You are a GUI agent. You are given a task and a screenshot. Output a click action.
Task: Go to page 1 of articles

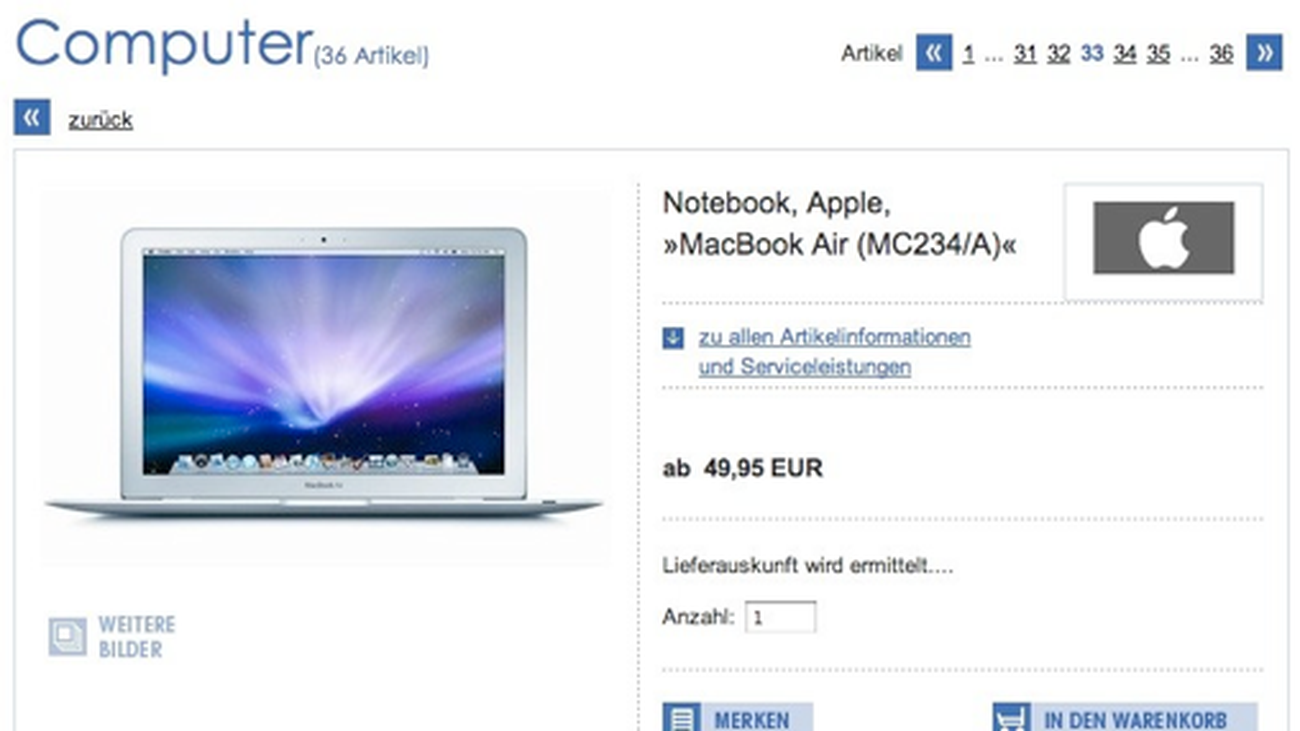coord(968,53)
